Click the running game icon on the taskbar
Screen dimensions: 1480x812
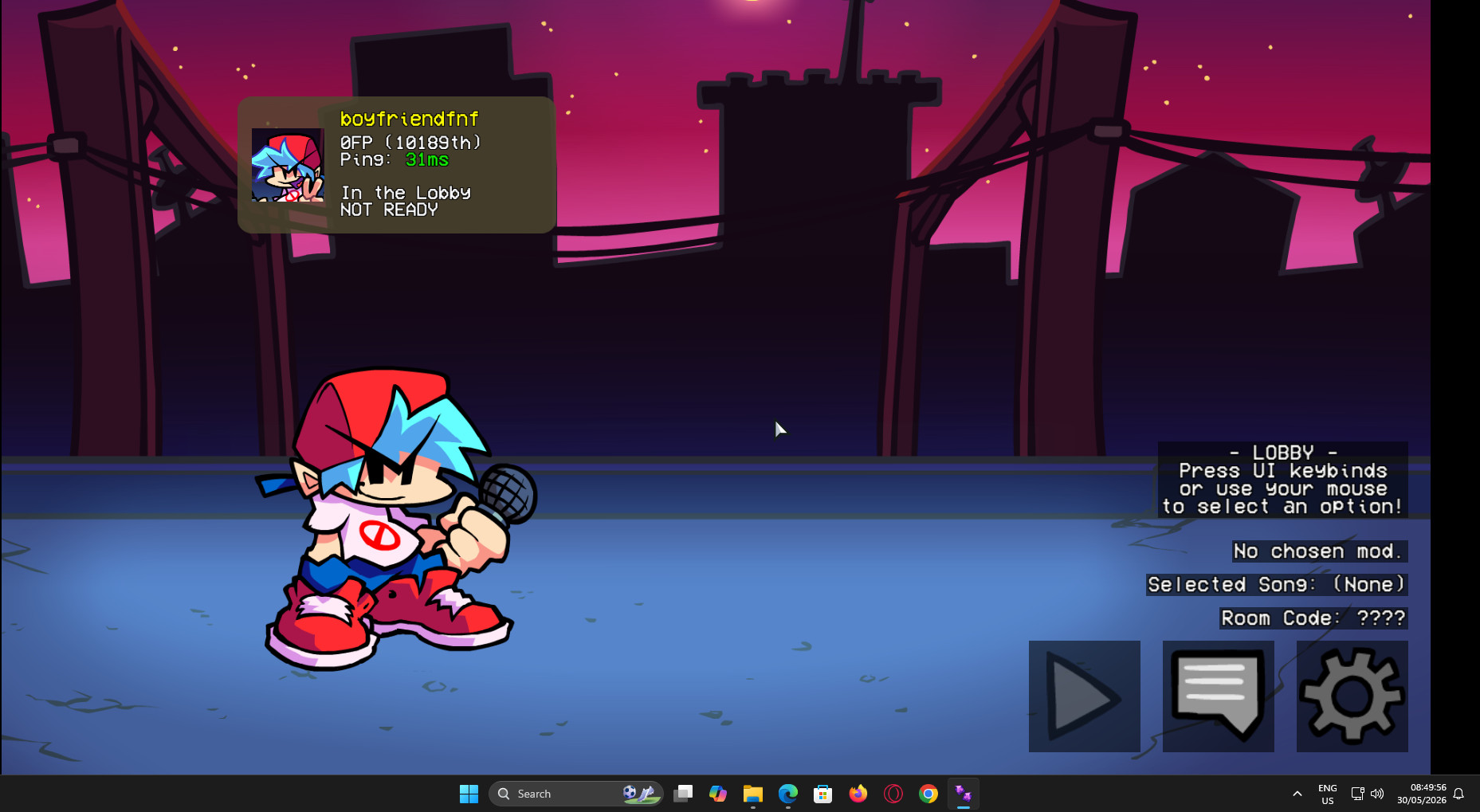[x=964, y=794]
